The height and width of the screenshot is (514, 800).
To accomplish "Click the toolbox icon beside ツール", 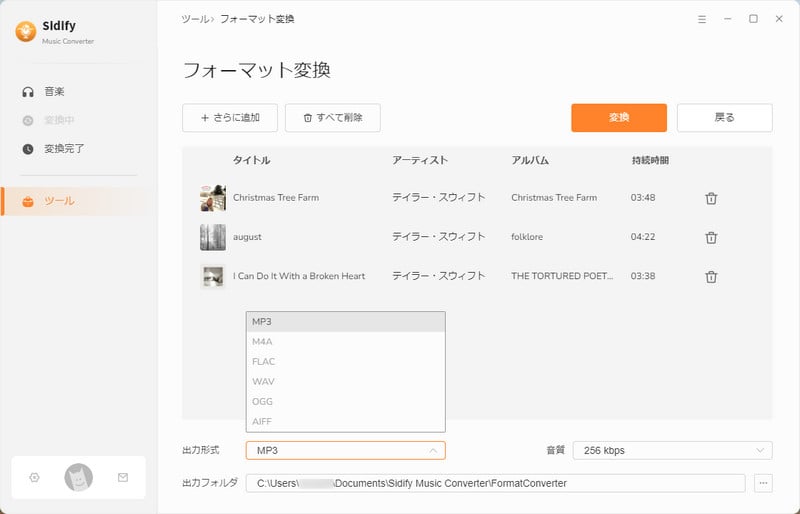I will point(28,202).
